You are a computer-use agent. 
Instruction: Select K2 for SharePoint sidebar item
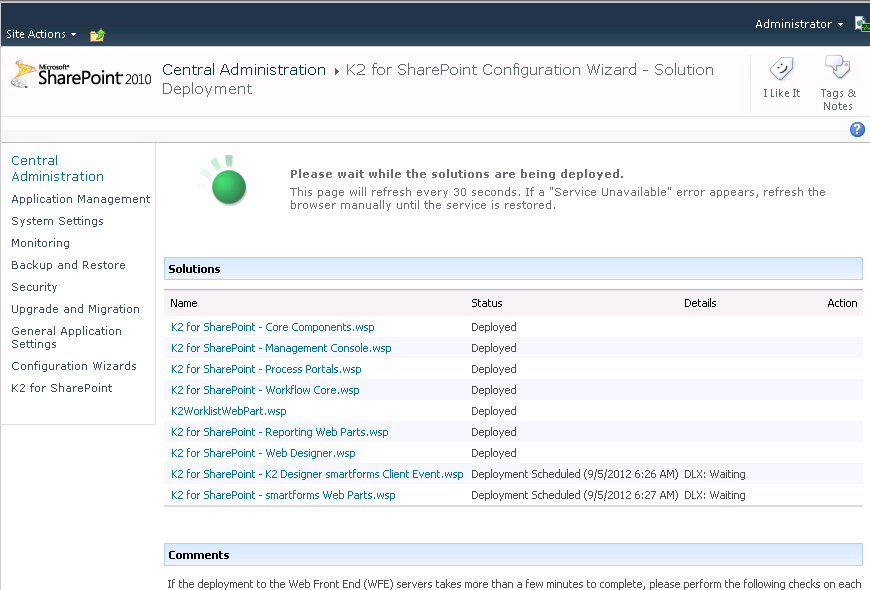coord(61,388)
